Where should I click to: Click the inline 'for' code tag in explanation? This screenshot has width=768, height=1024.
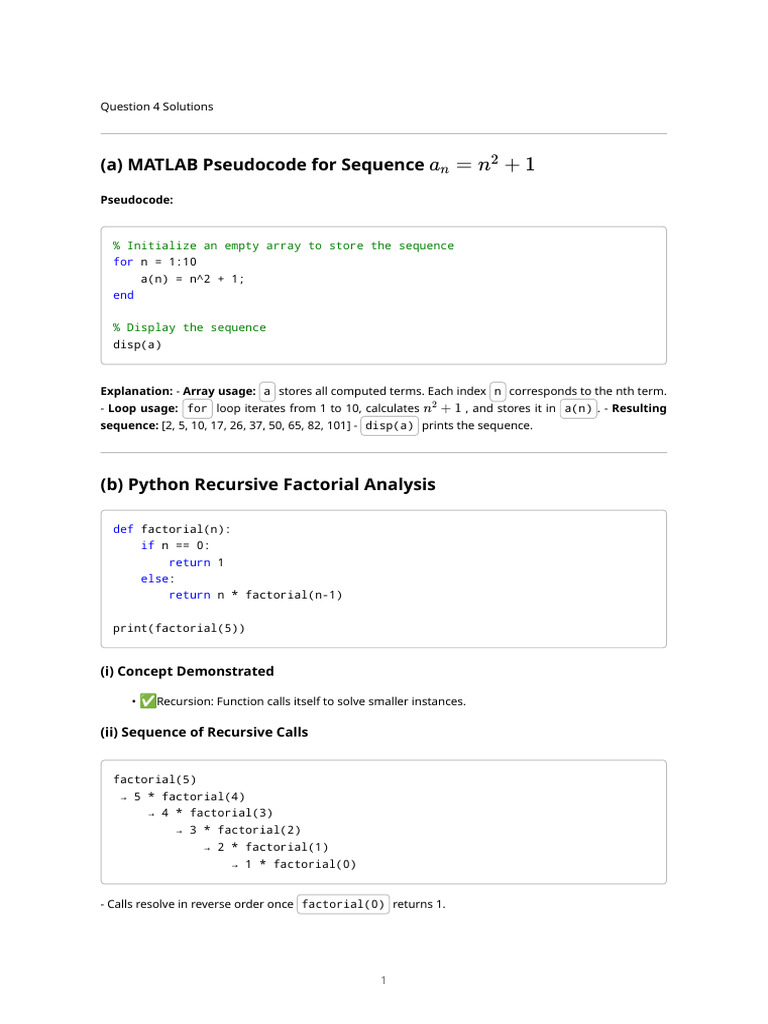click(x=197, y=408)
